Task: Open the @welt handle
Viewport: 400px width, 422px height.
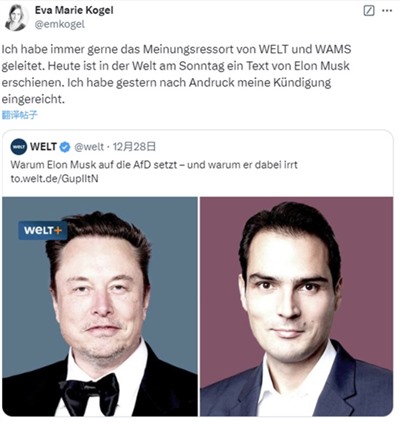Action: 89,147
